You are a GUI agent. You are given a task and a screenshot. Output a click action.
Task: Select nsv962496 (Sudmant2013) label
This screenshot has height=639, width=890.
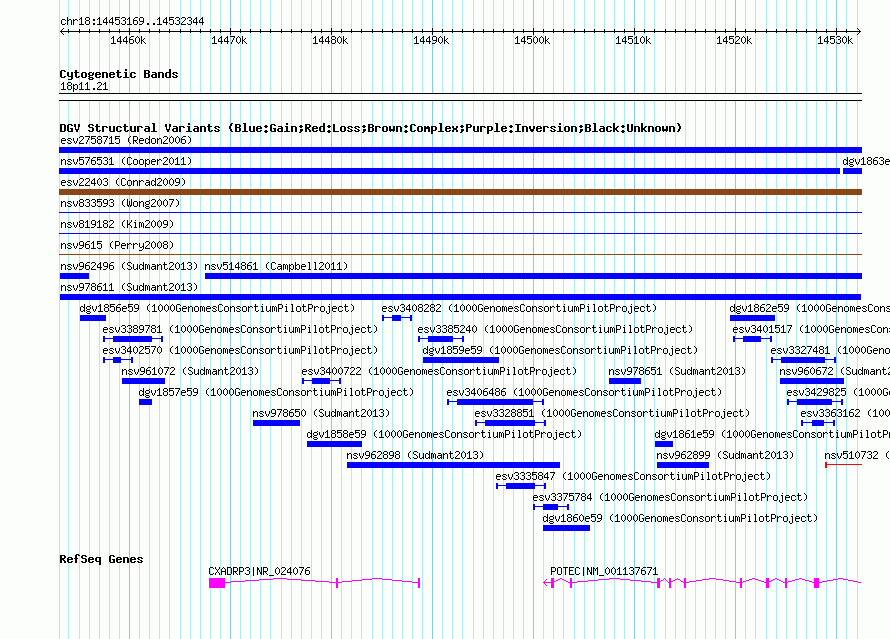(x=129, y=266)
